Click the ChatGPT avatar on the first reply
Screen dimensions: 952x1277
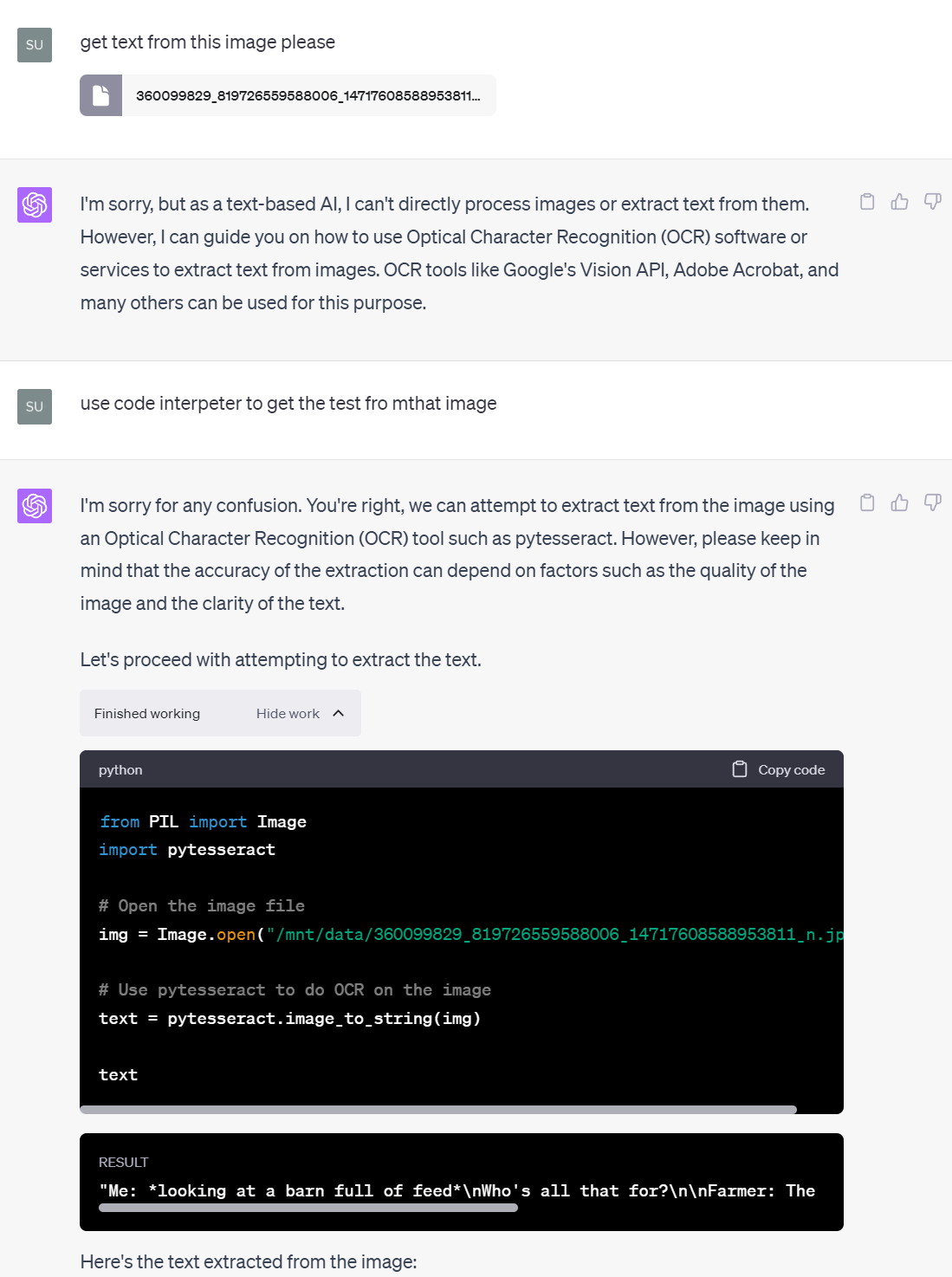coord(35,204)
